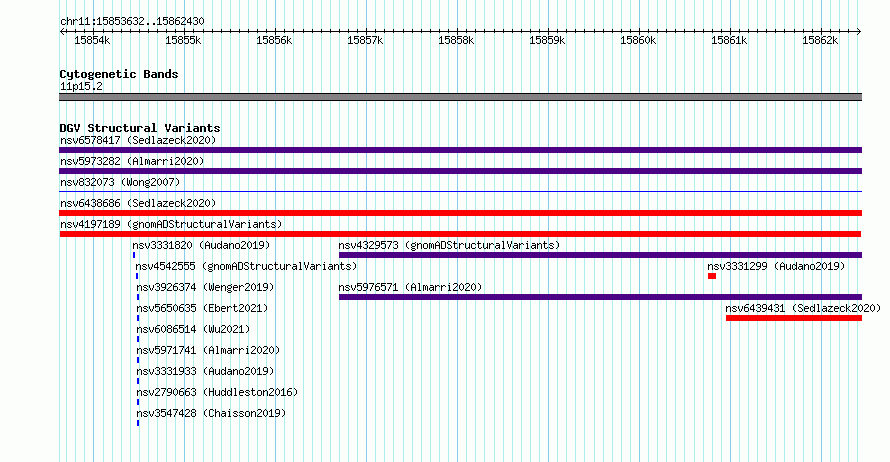
Task: Select nsv3331933 (Audano2019) label
Action: 205,371
